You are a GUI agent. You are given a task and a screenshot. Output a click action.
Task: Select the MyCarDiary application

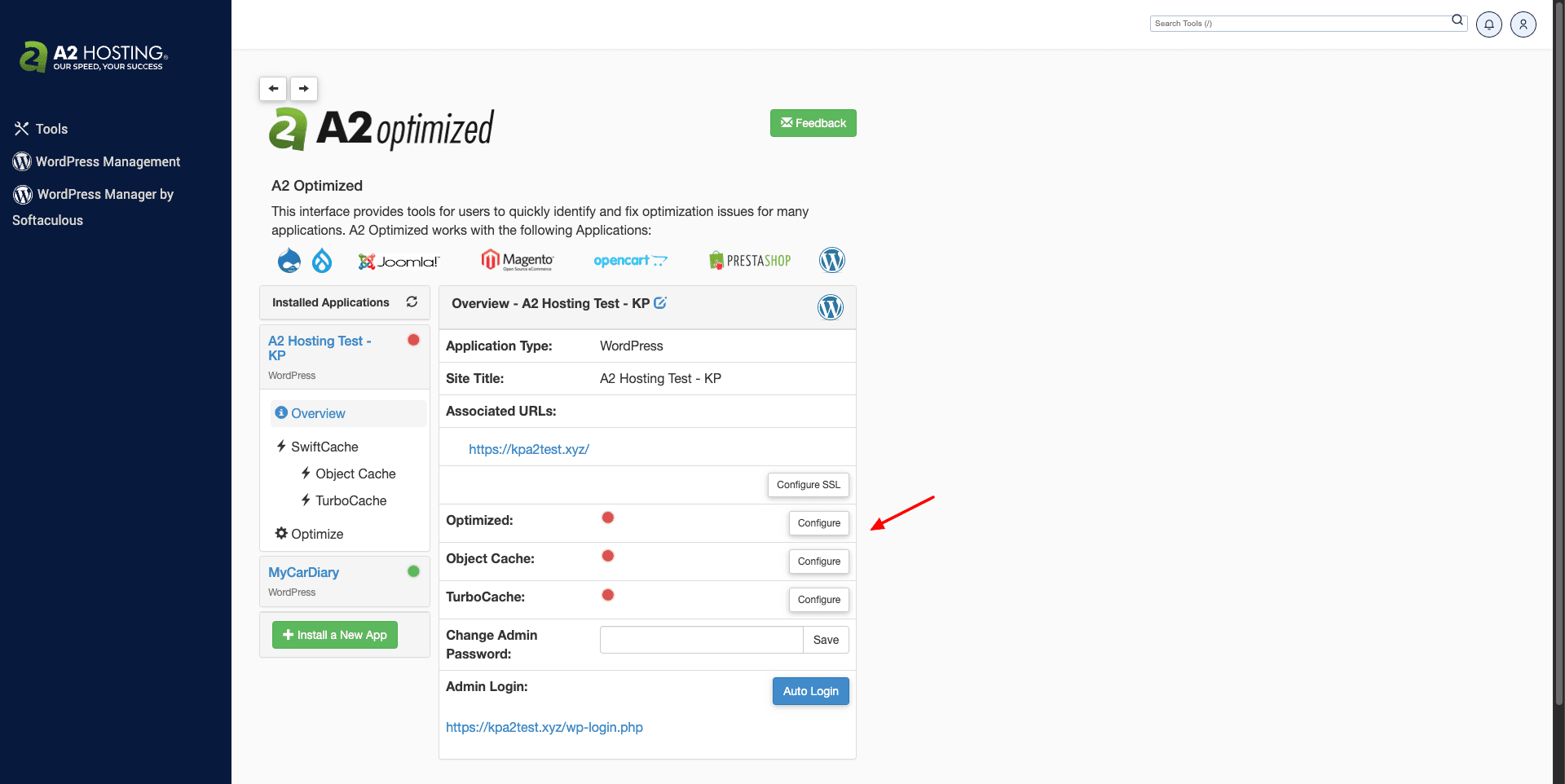pyautogui.click(x=303, y=572)
